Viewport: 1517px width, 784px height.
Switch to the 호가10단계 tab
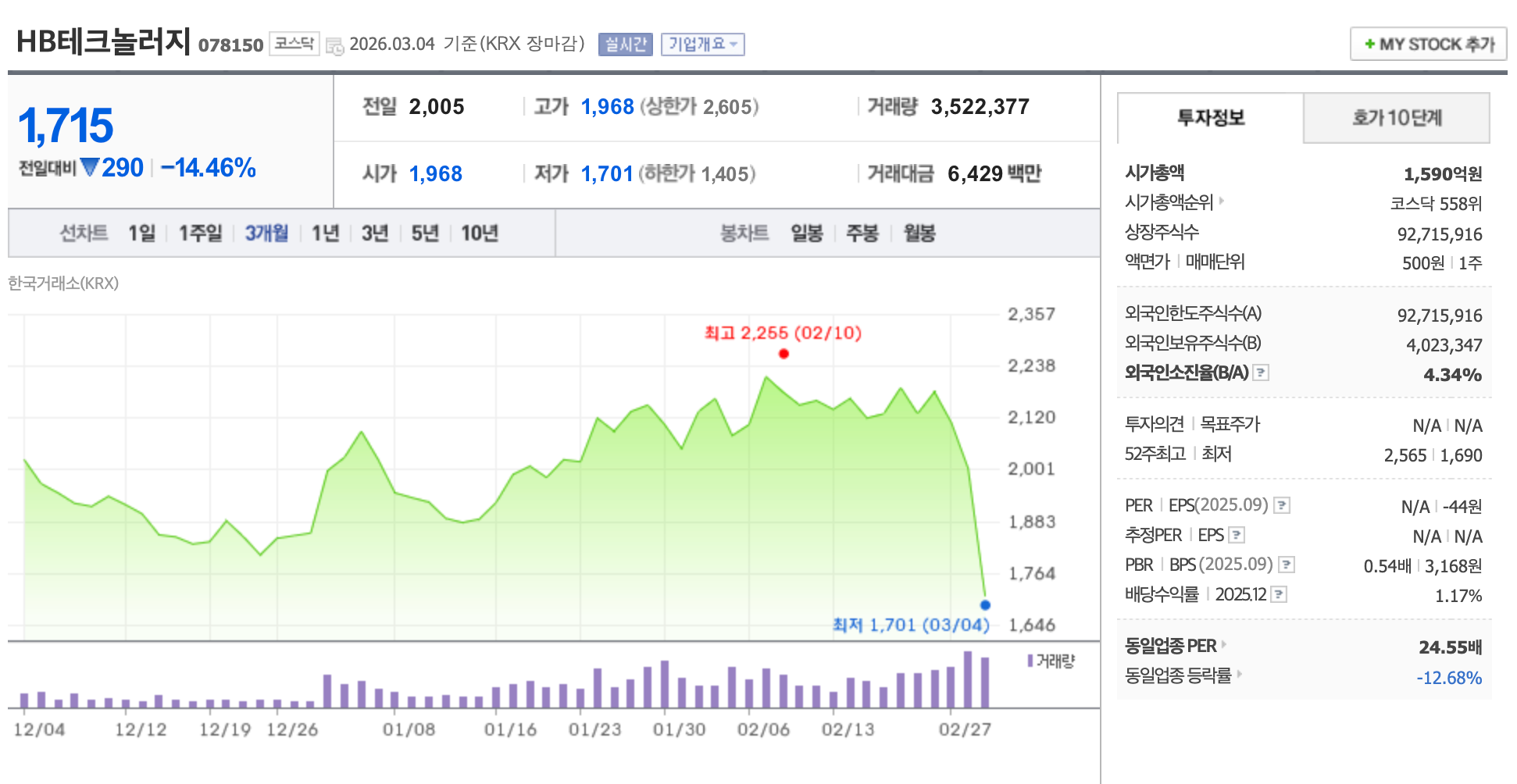pos(1397,118)
